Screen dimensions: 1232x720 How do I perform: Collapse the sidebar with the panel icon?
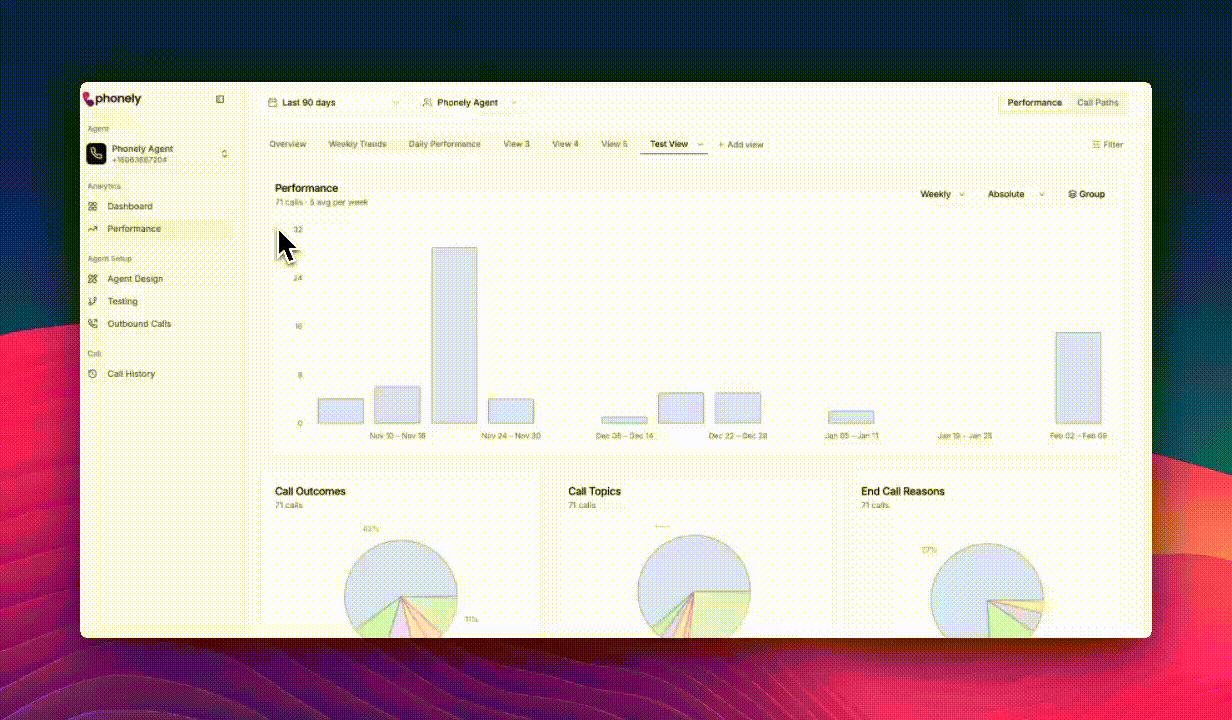[x=220, y=98]
